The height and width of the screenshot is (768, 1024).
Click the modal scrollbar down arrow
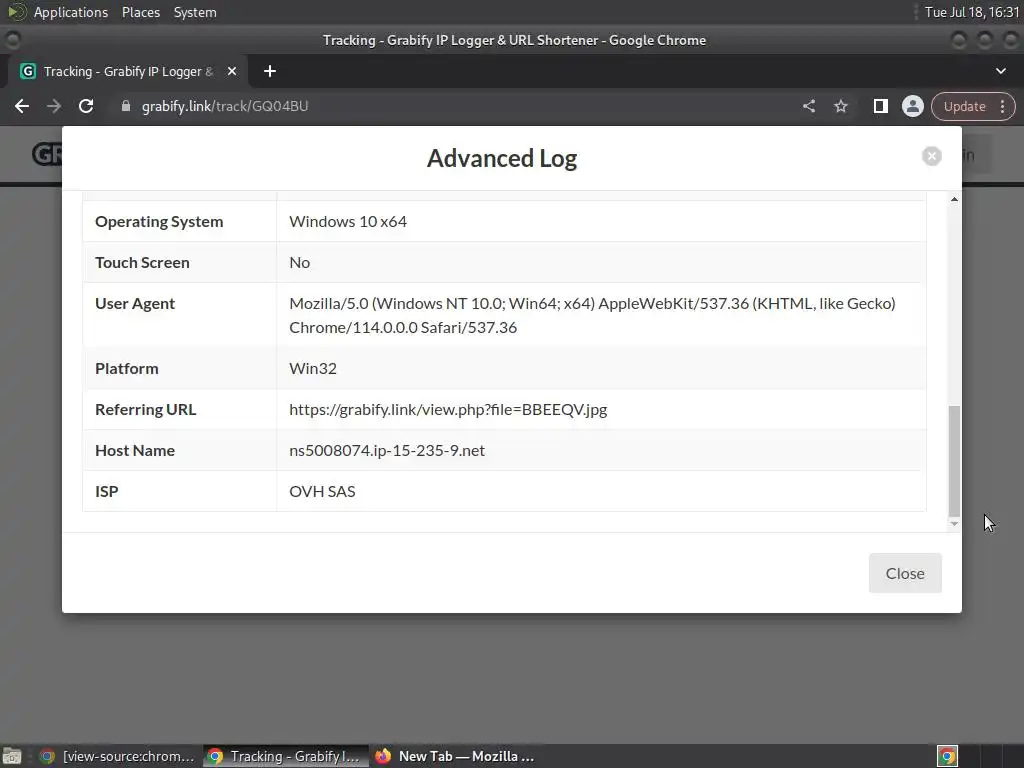[x=954, y=524]
